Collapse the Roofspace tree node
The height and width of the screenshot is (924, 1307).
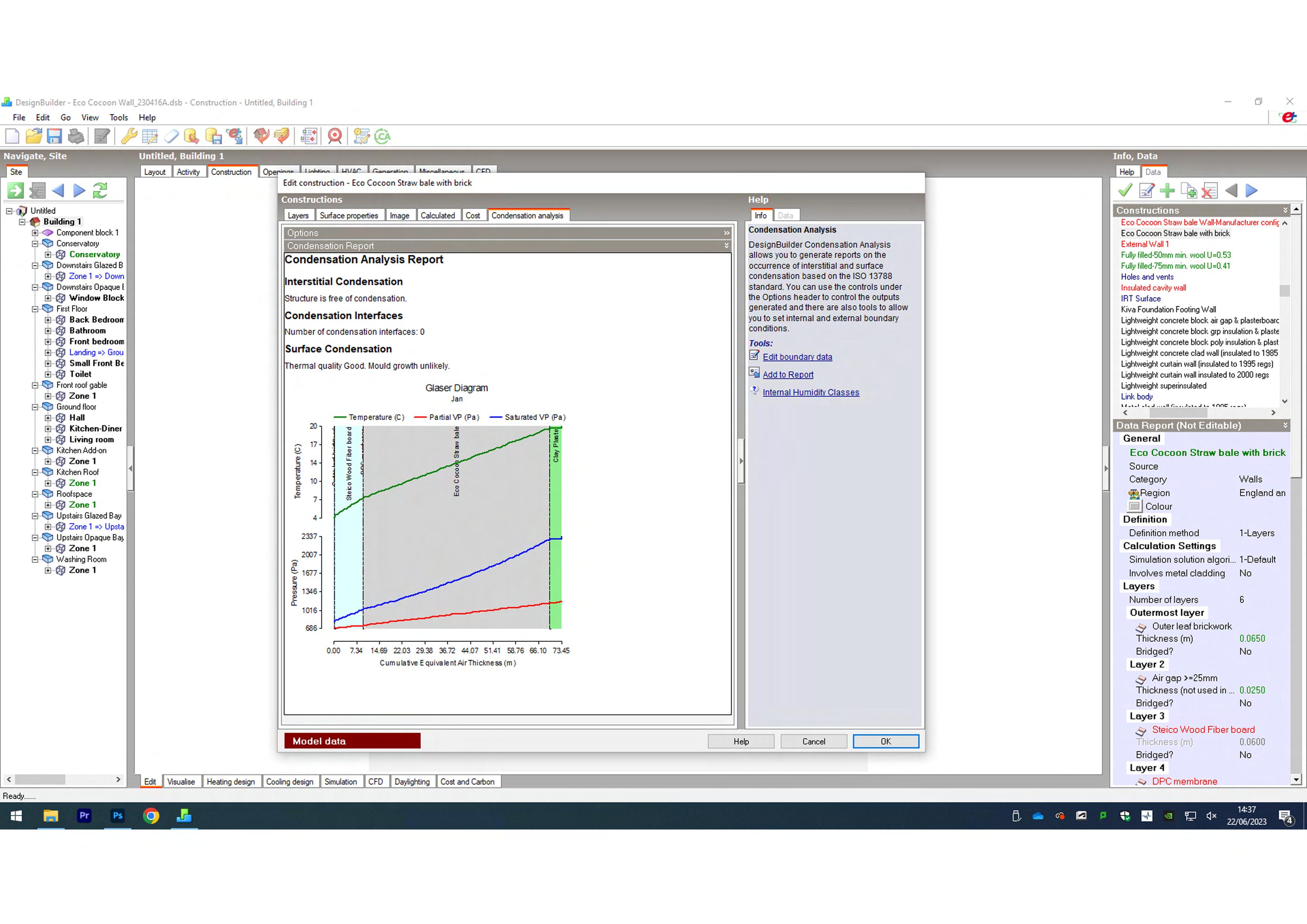point(35,494)
